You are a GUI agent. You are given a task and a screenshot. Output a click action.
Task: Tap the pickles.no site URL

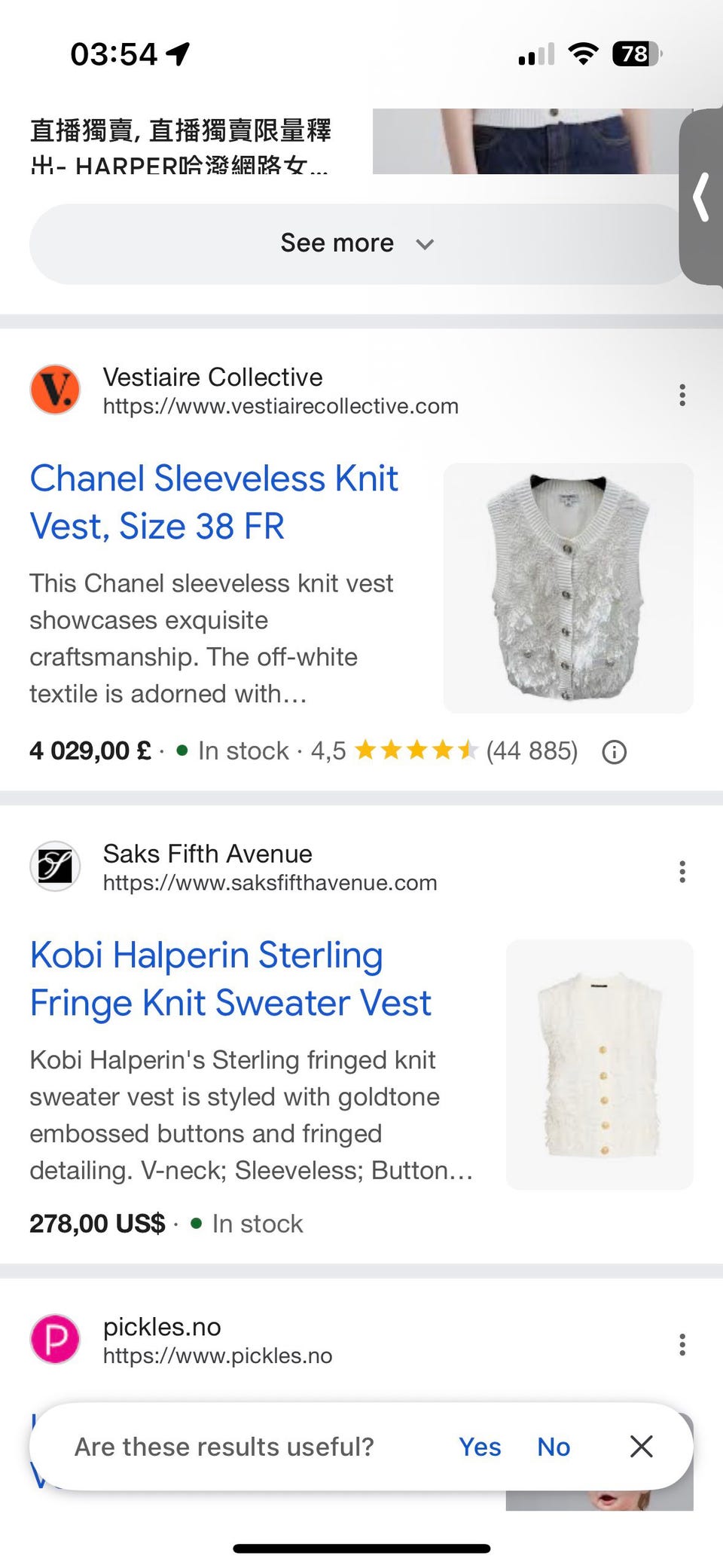pos(217,1356)
